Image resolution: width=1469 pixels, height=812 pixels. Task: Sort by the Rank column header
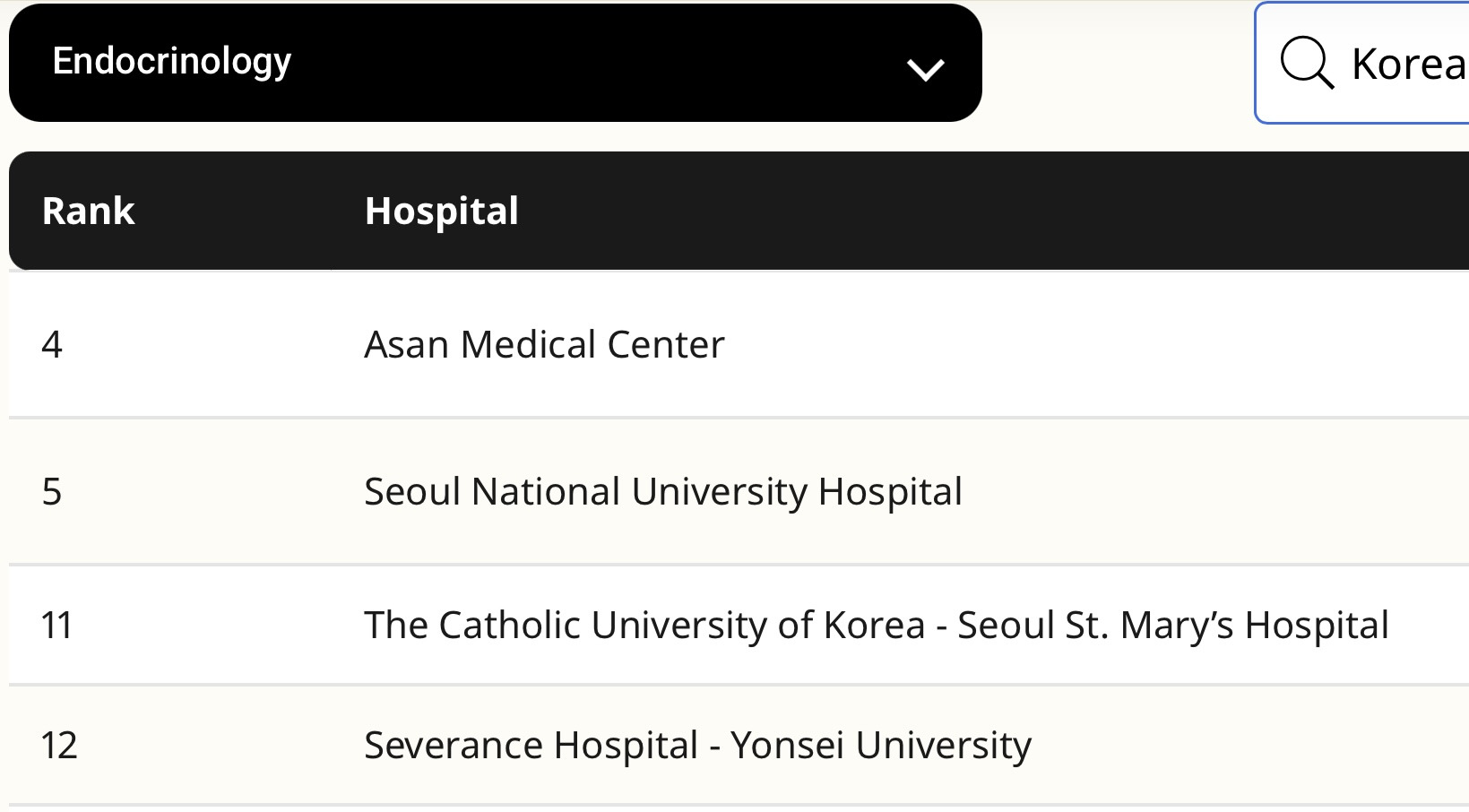(88, 212)
